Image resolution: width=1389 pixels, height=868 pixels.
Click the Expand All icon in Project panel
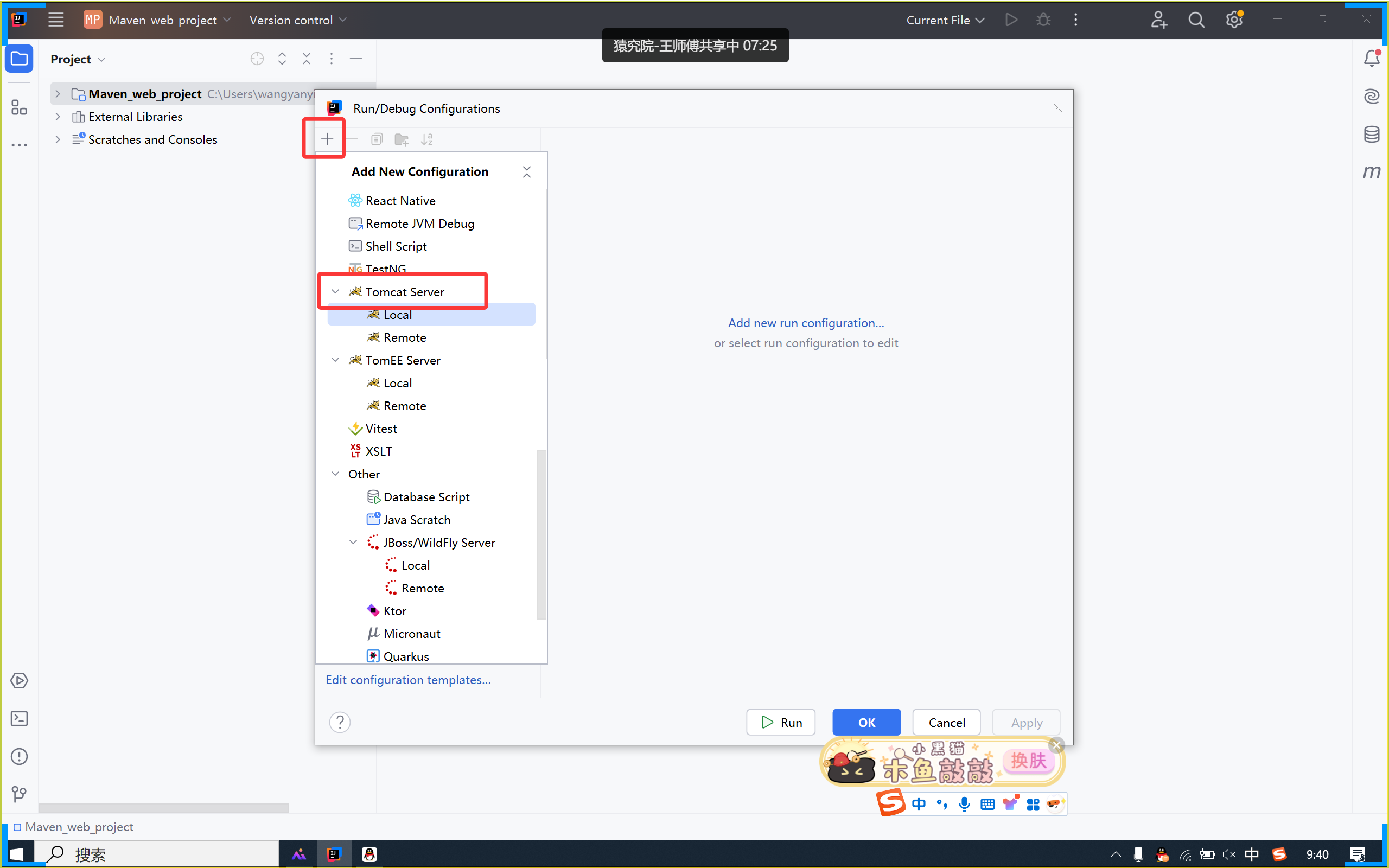click(x=282, y=59)
